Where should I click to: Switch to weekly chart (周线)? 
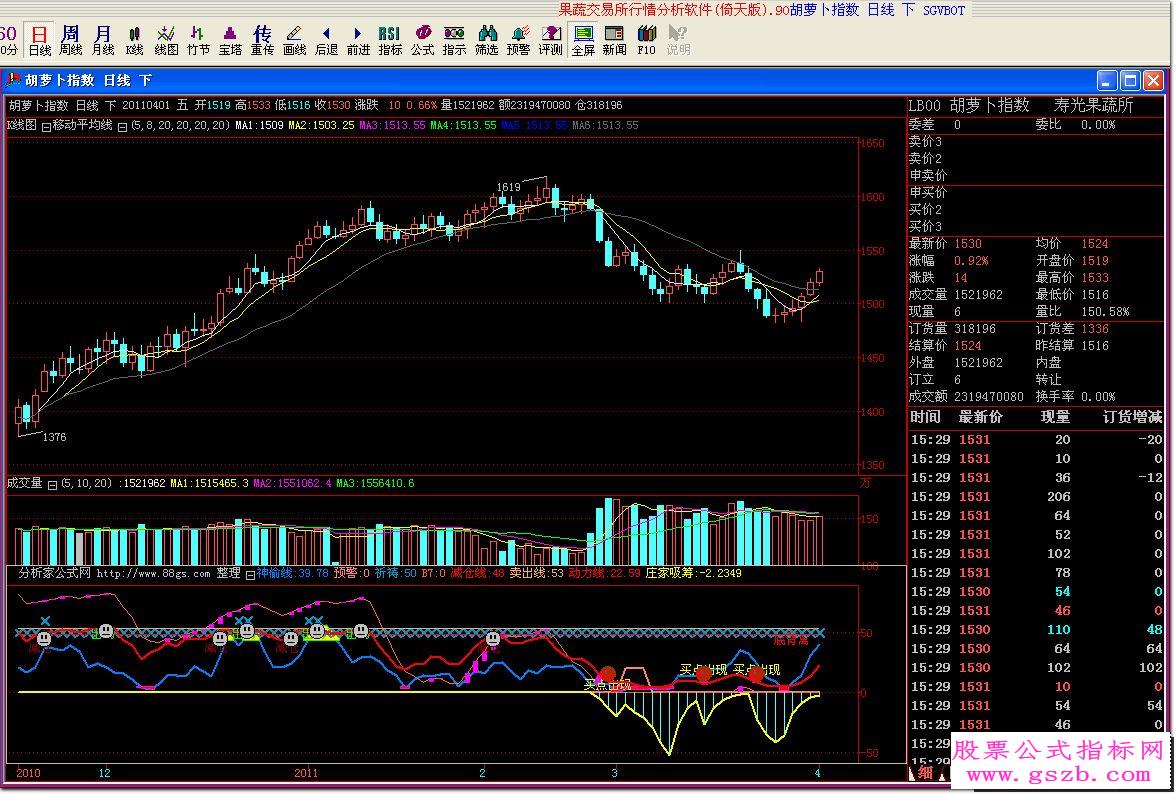[x=70, y=40]
